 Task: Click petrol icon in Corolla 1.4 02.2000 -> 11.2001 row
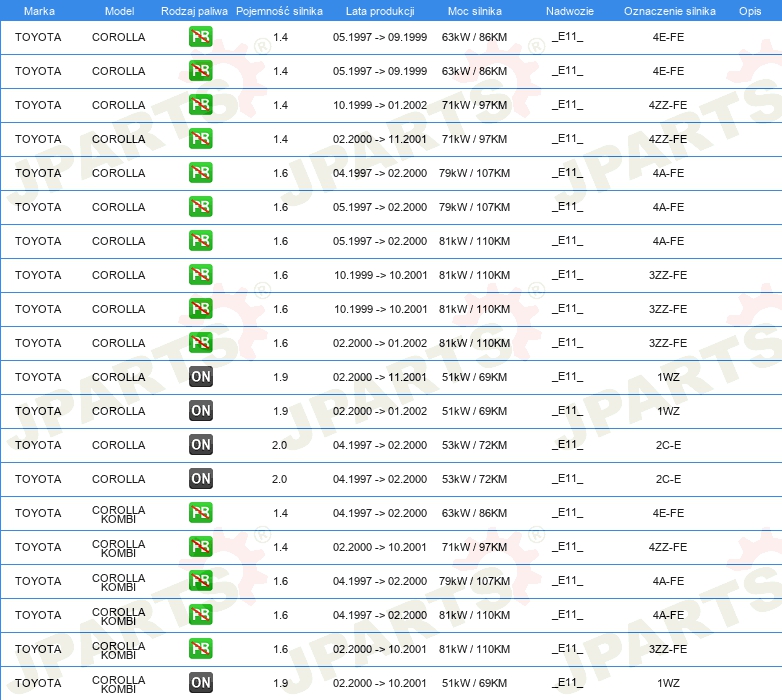(200, 139)
